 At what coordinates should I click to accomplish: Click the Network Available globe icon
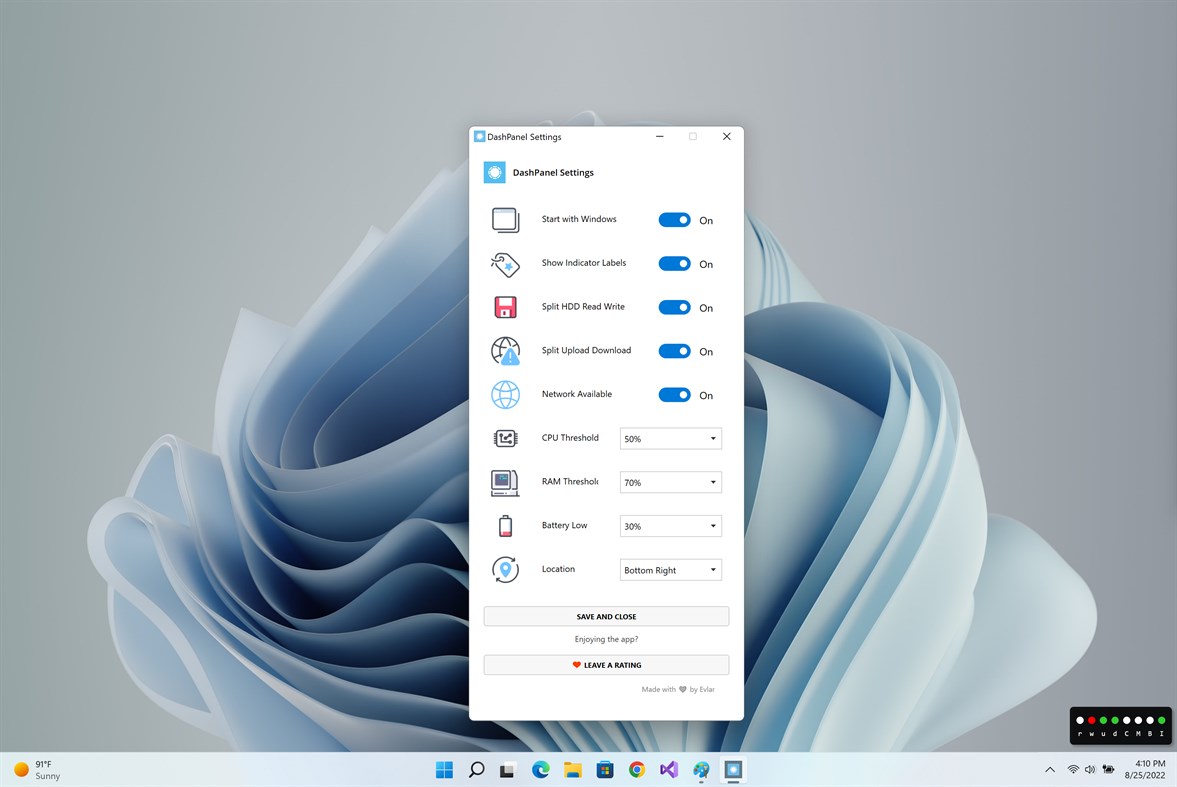point(505,394)
